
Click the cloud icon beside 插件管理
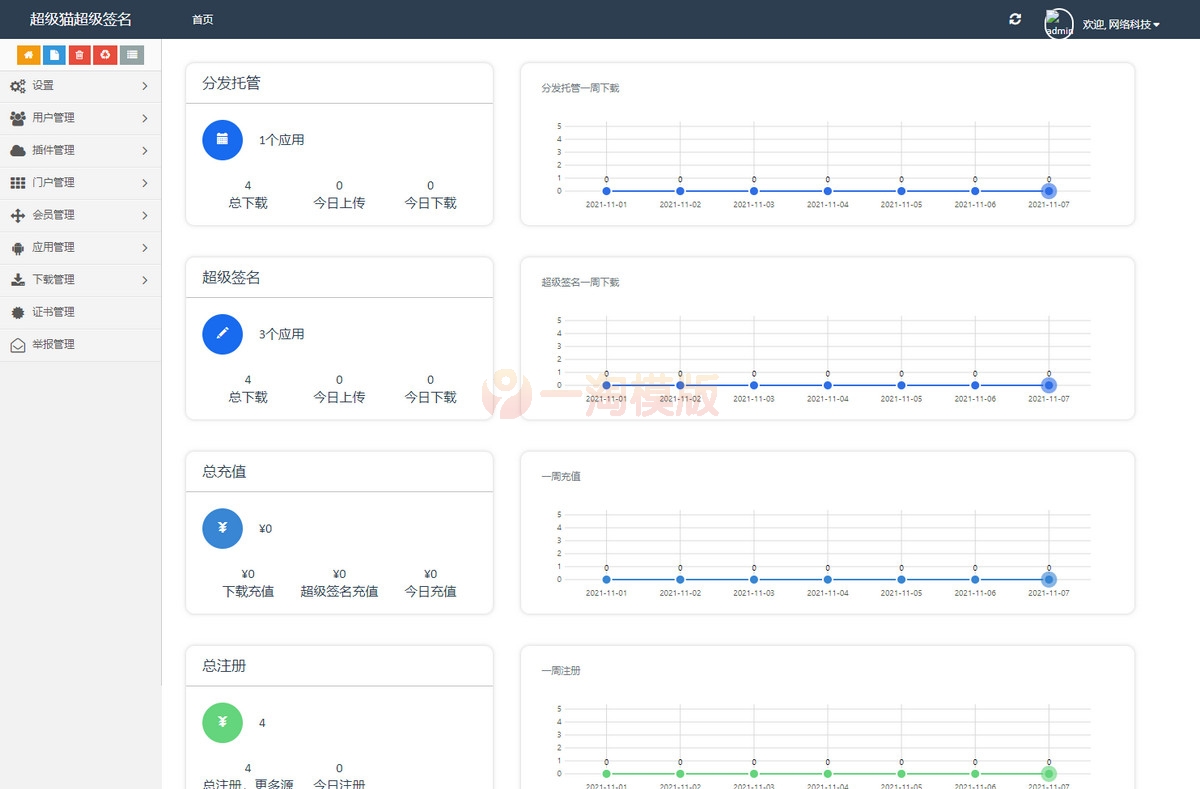point(17,150)
